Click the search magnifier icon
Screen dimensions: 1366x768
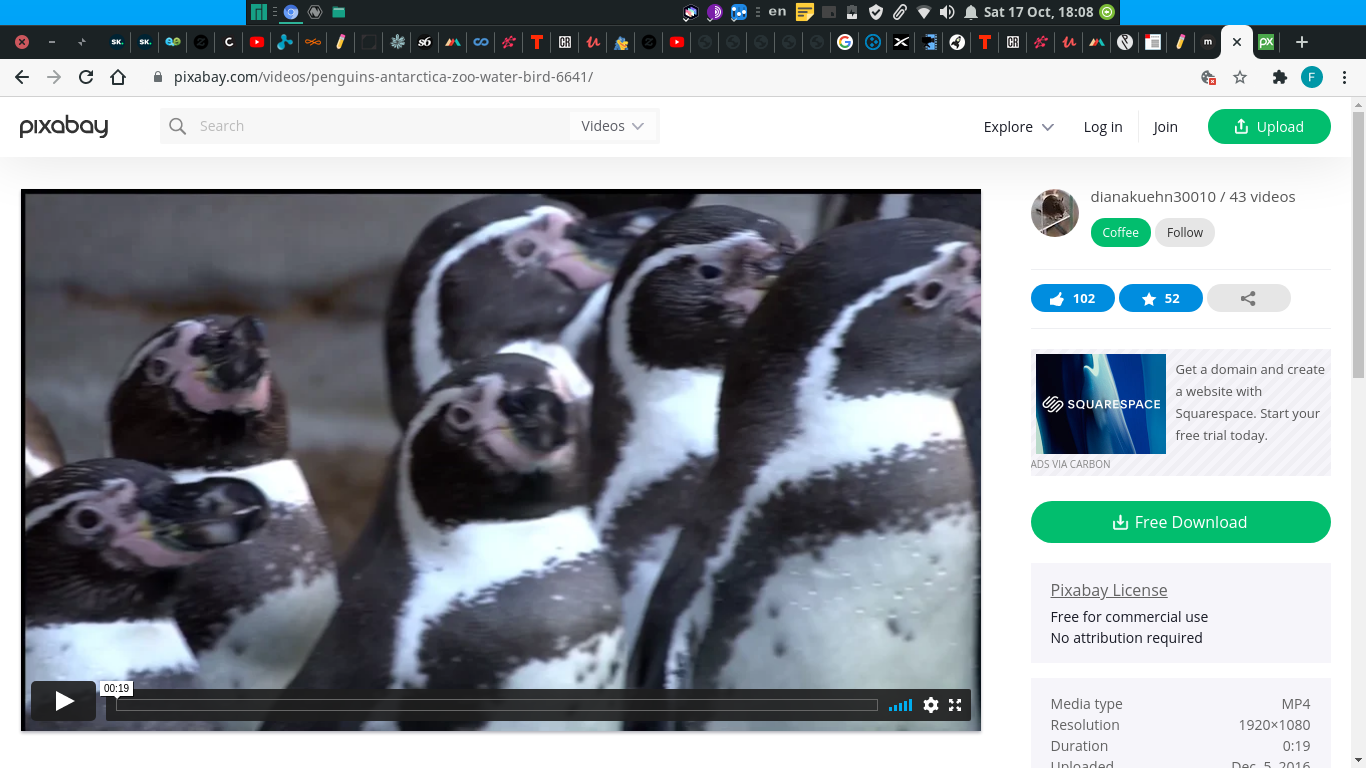(177, 126)
